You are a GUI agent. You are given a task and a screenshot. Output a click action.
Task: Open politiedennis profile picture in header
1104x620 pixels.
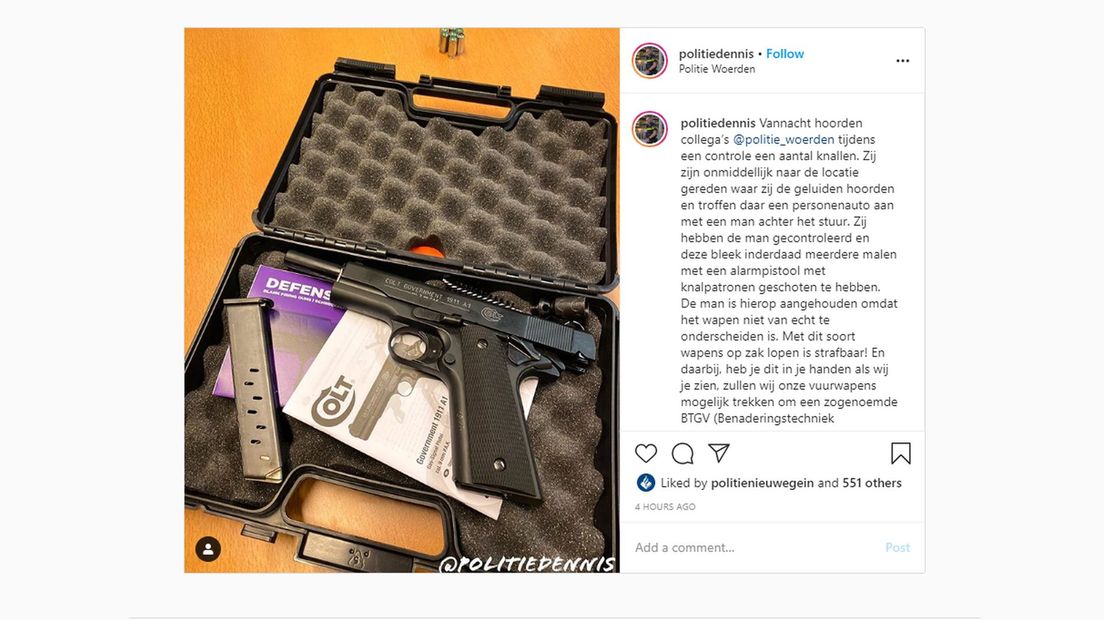point(649,61)
